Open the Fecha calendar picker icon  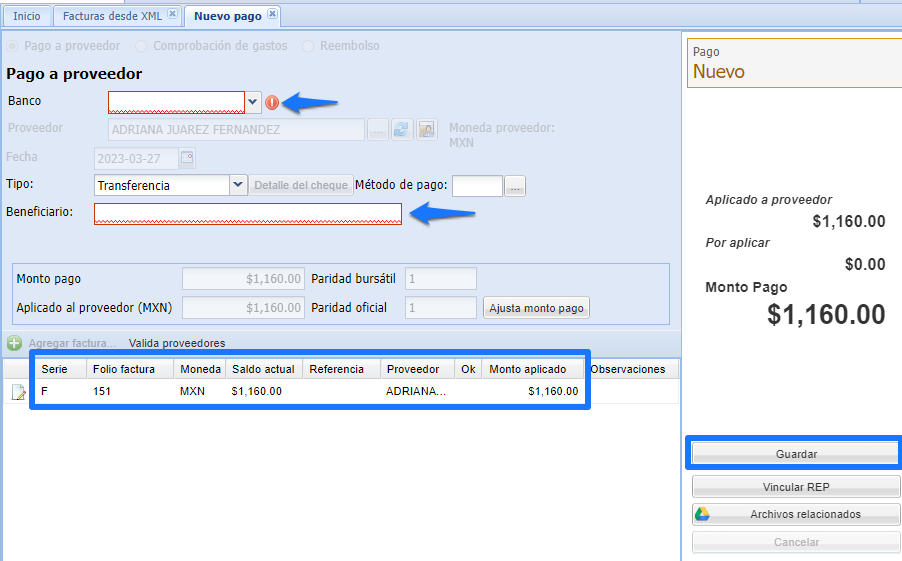click(x=187, y=157)
